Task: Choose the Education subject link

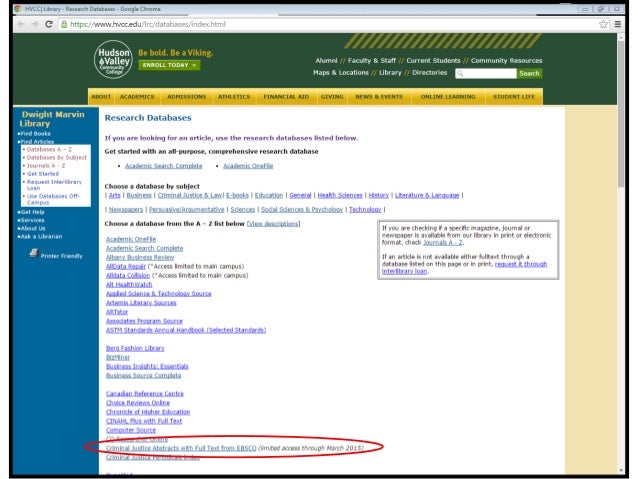Action: pyautogui.click(x=269, y=195)
